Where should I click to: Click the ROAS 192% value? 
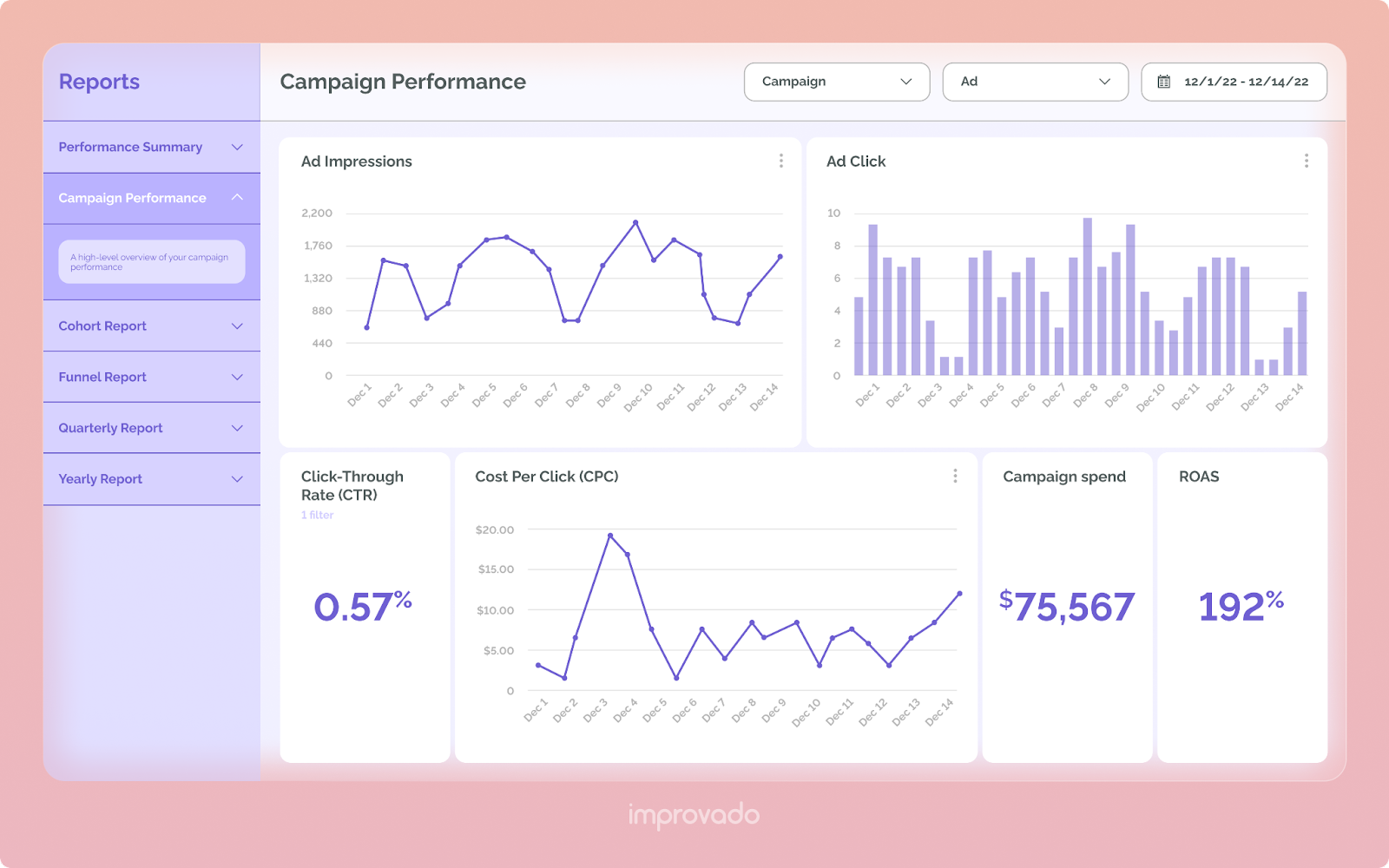1241,607
